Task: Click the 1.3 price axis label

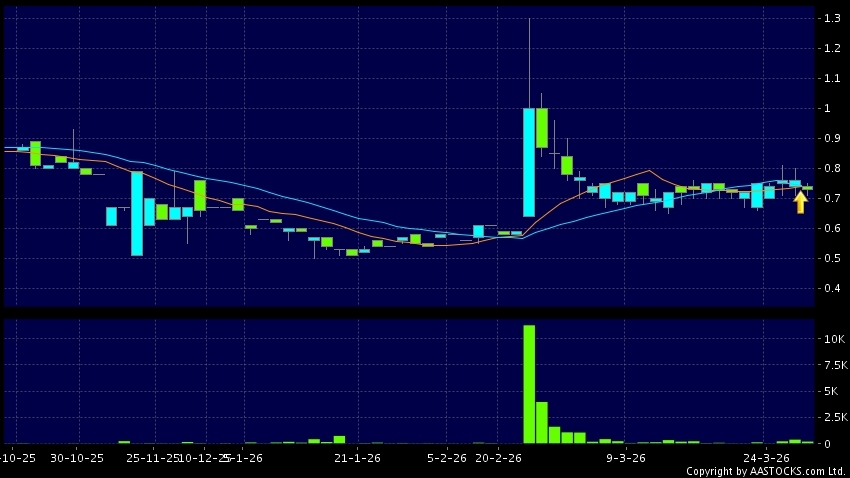Action: 831,18
